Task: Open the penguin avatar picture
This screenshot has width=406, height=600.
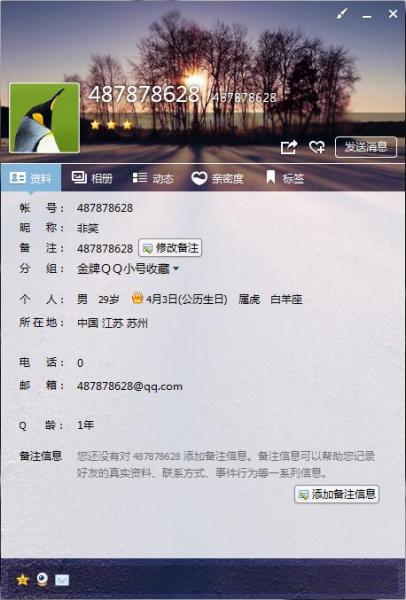Action: [44, 118]
